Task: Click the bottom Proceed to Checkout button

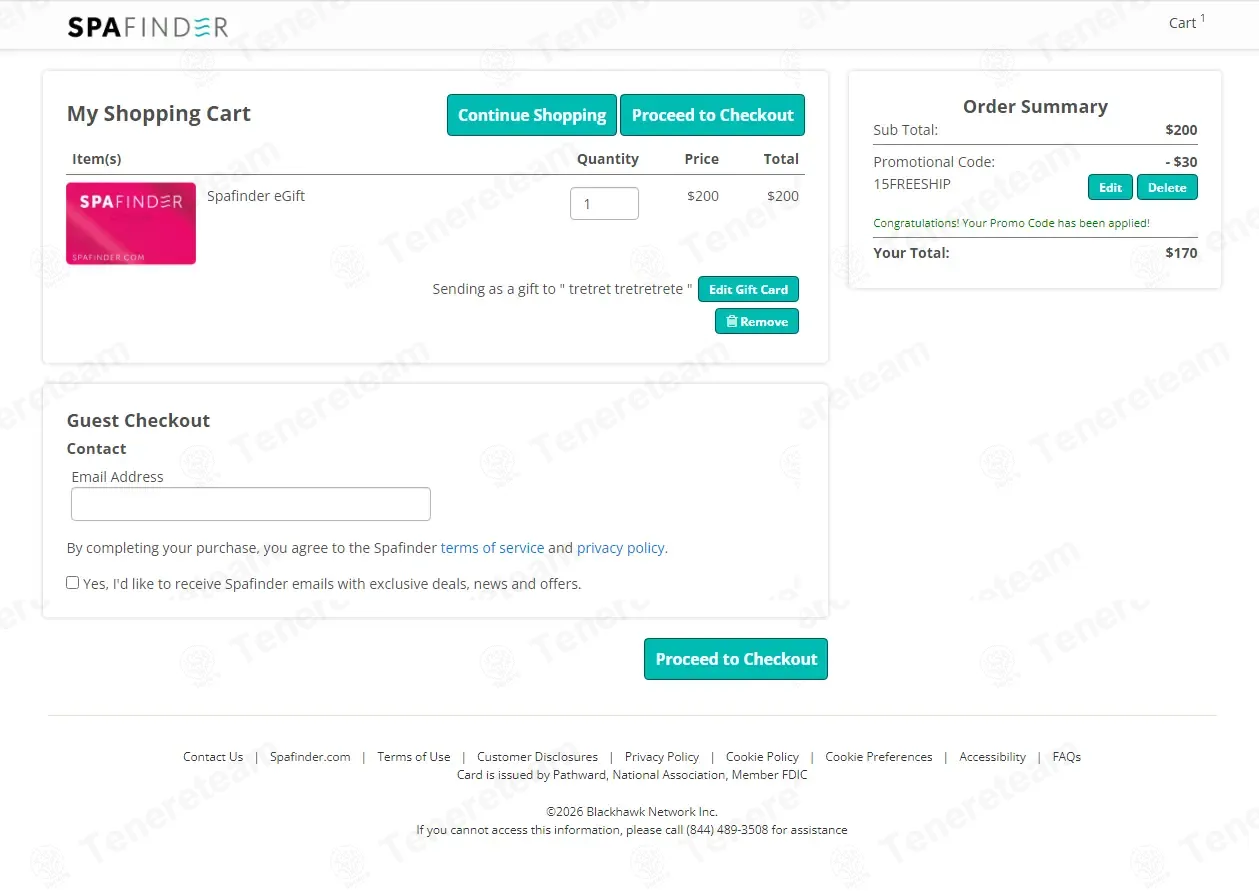Action: point(736,659)
